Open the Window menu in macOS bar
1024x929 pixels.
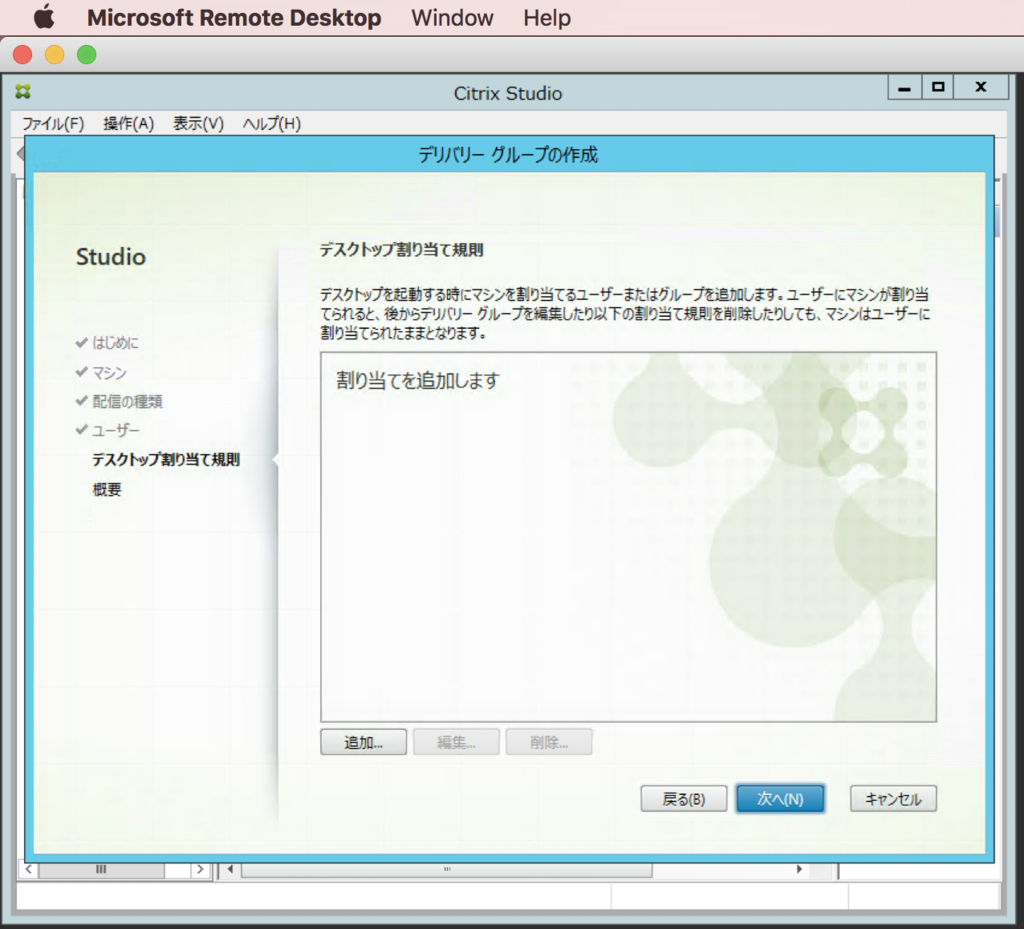(x=452, y=18)
